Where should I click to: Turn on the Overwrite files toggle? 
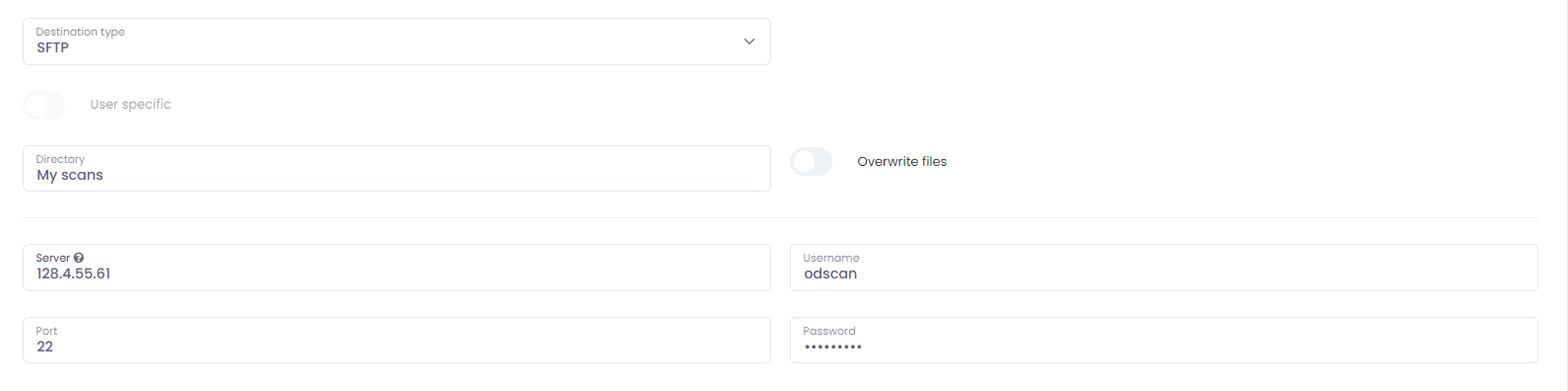pos(811,162)
